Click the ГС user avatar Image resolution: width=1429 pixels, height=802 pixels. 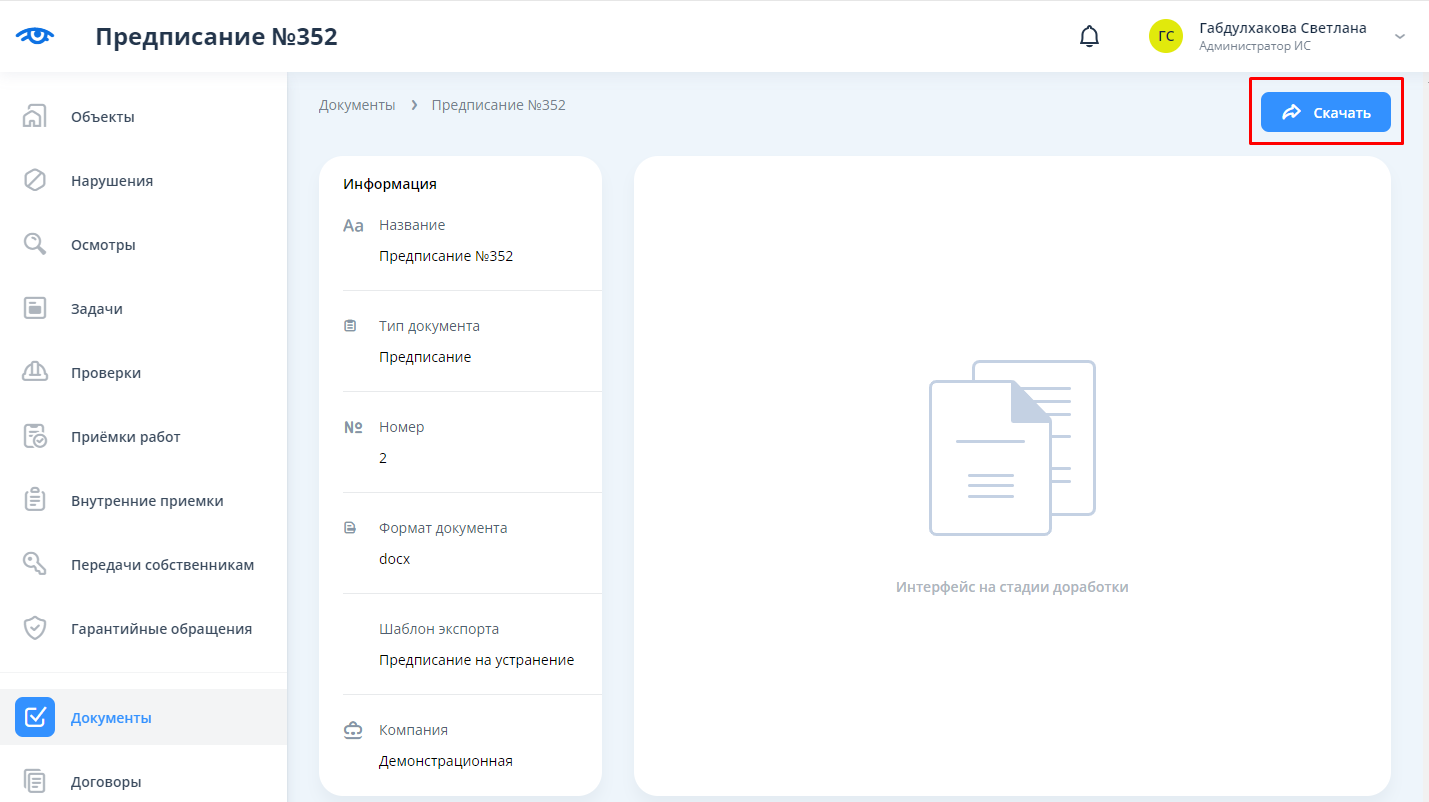[1166, 37]
